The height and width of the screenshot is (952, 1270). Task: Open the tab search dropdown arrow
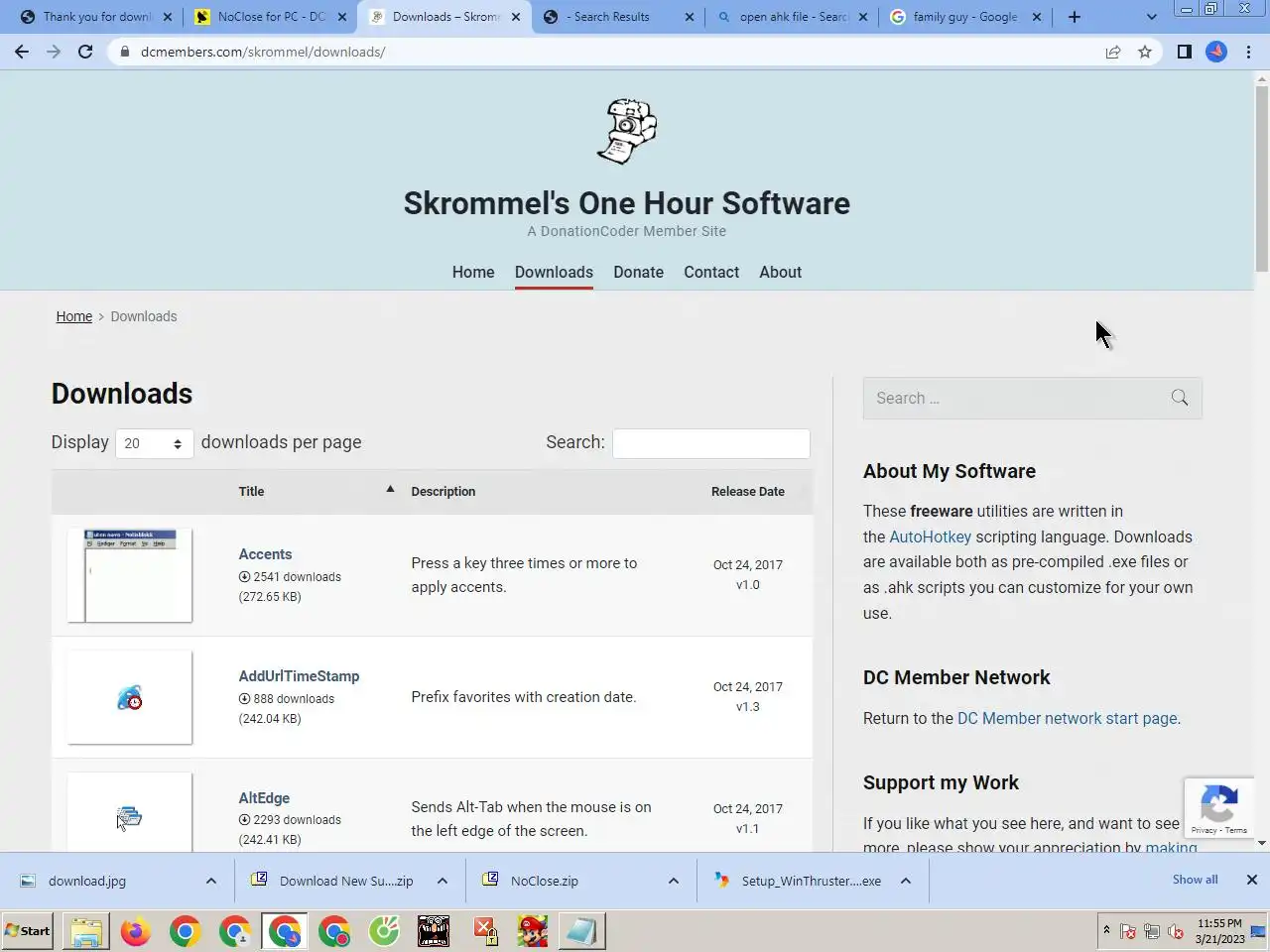[x=1151, y=17]
